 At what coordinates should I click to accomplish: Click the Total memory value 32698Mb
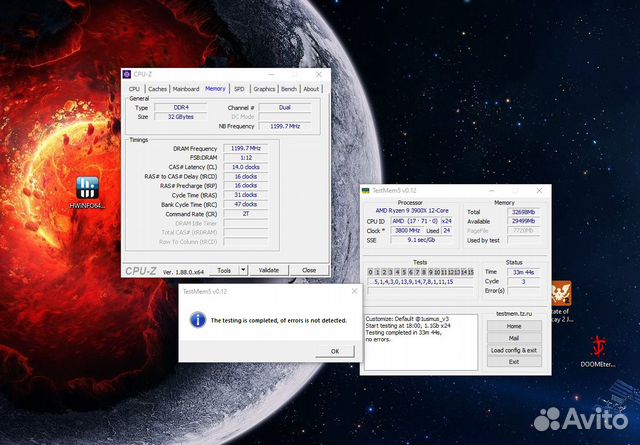(524, 212)
